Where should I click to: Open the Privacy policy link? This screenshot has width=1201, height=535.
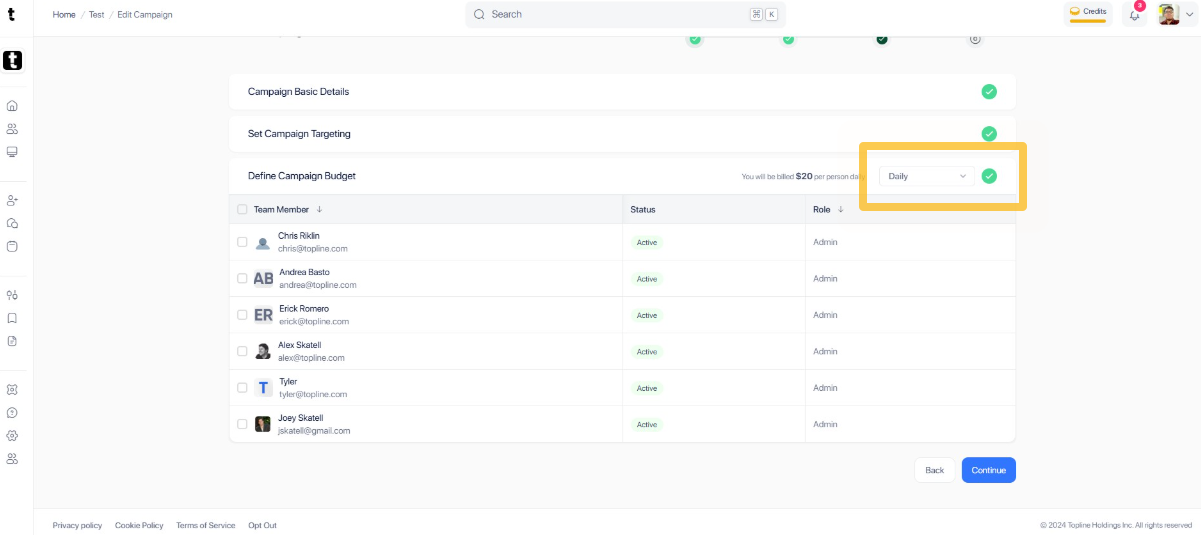77,525
